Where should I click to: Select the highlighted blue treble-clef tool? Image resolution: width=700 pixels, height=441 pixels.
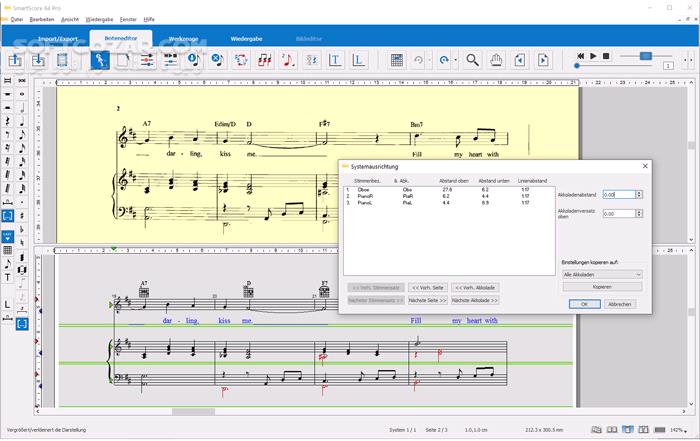[100, 60]
